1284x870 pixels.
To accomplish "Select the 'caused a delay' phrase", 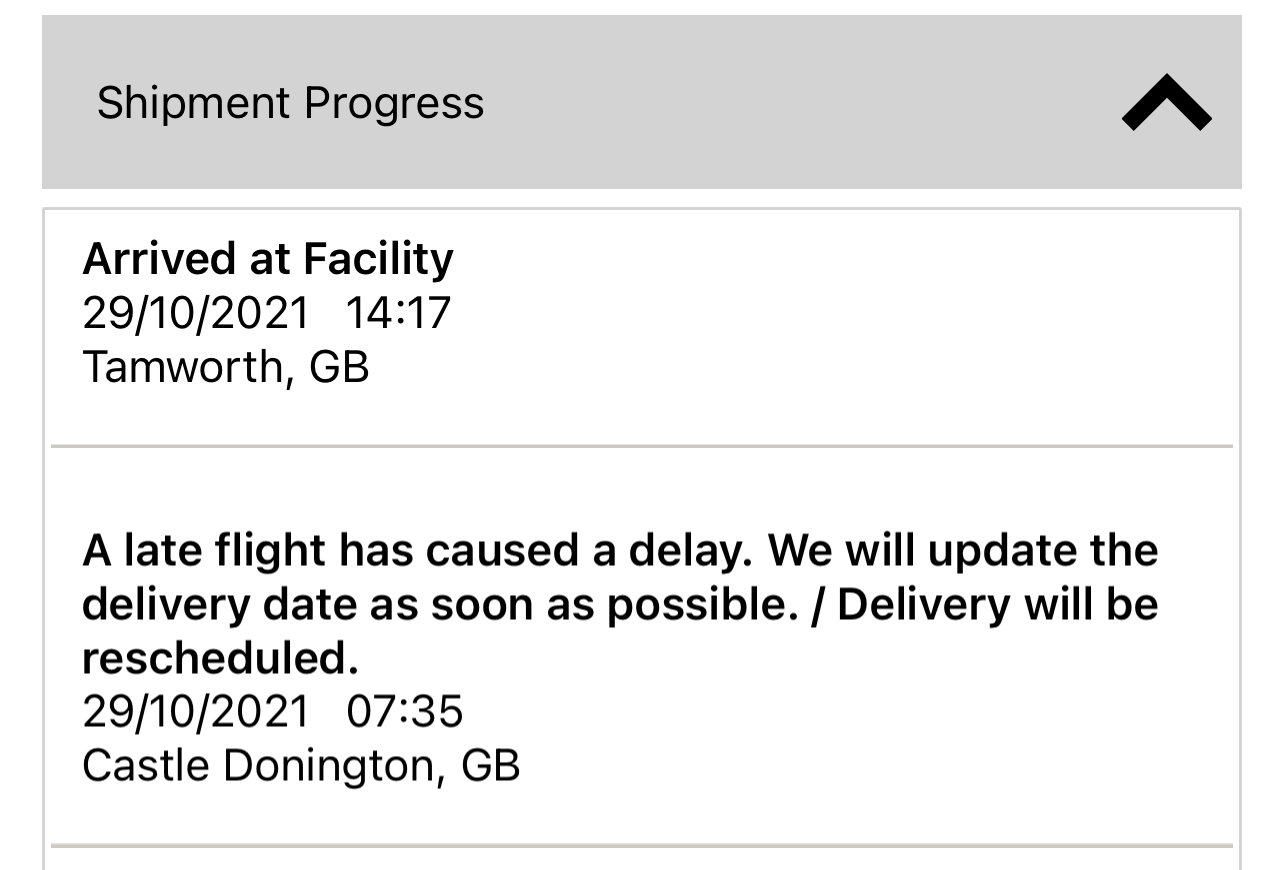I will pyautogui.click(x=532, y=551).
